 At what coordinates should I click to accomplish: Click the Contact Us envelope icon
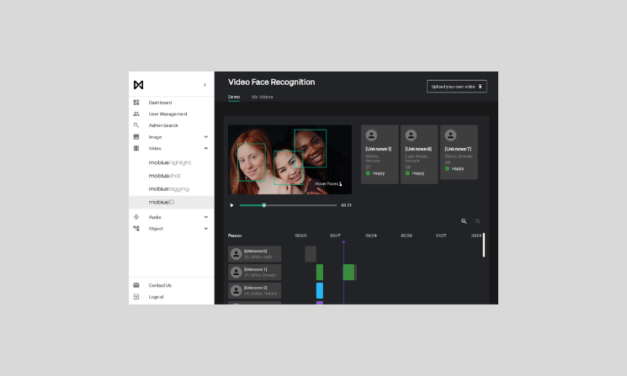[x=136, y=285]
